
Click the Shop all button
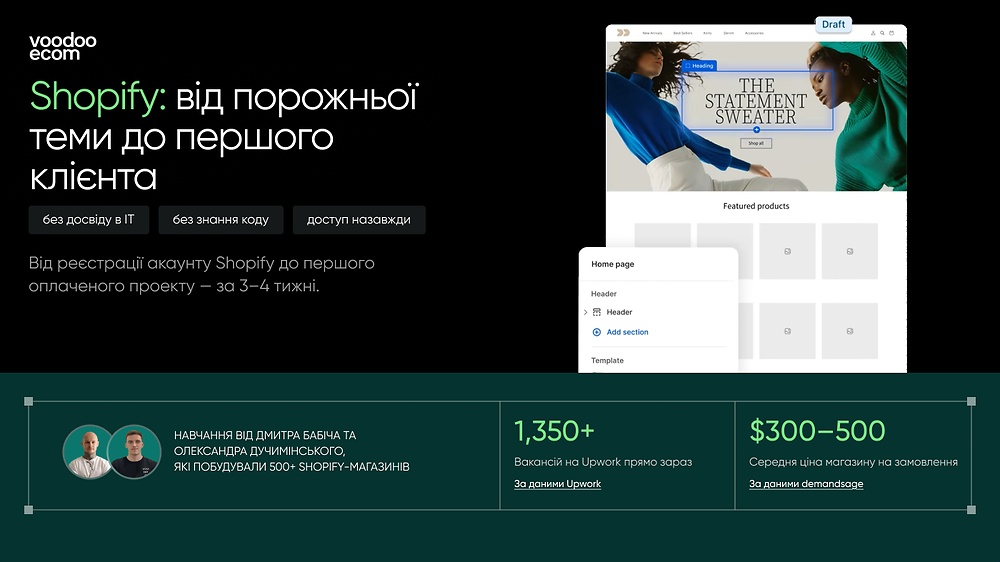[756, 144]
